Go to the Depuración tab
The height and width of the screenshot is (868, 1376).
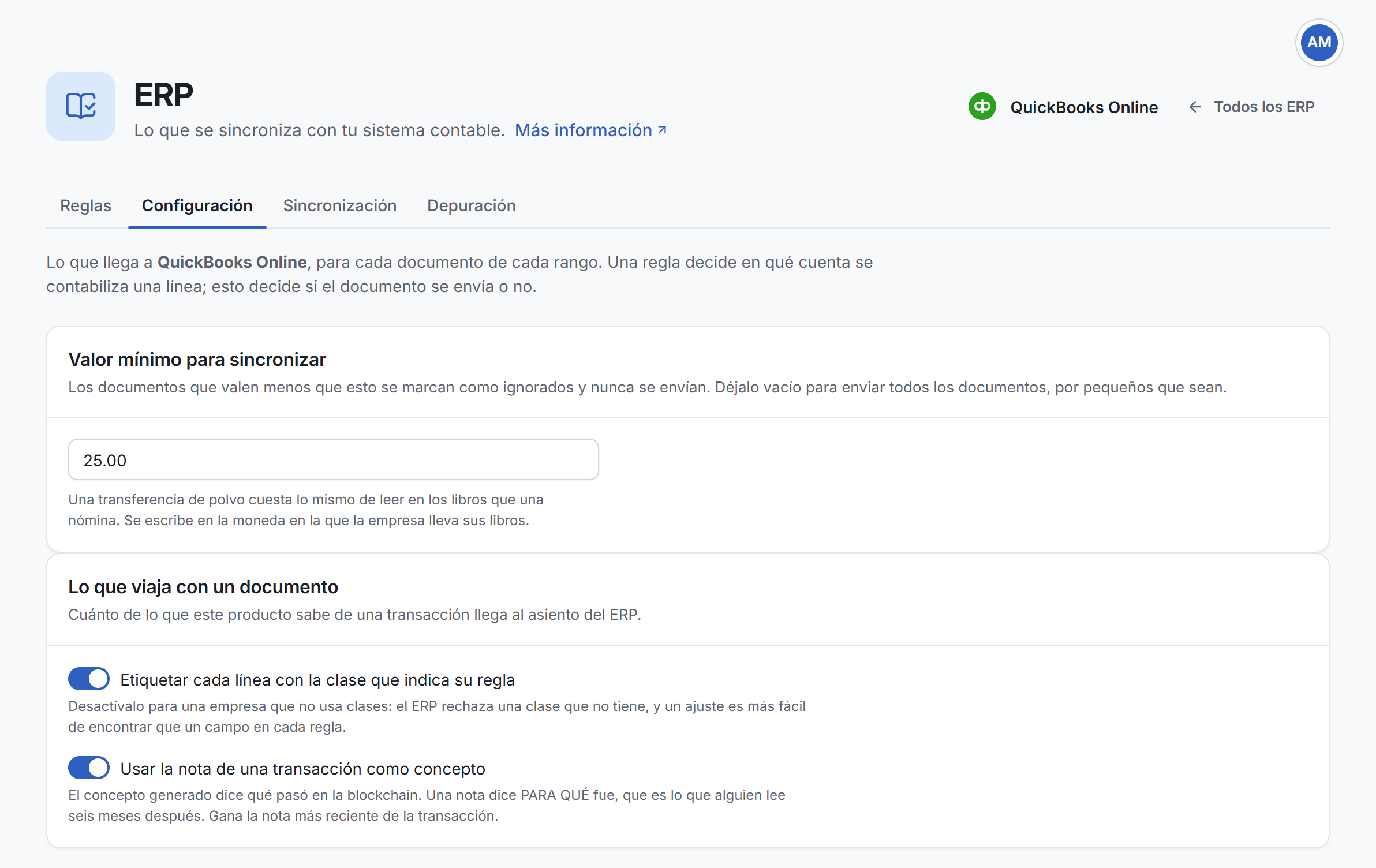tap(472, 206)
